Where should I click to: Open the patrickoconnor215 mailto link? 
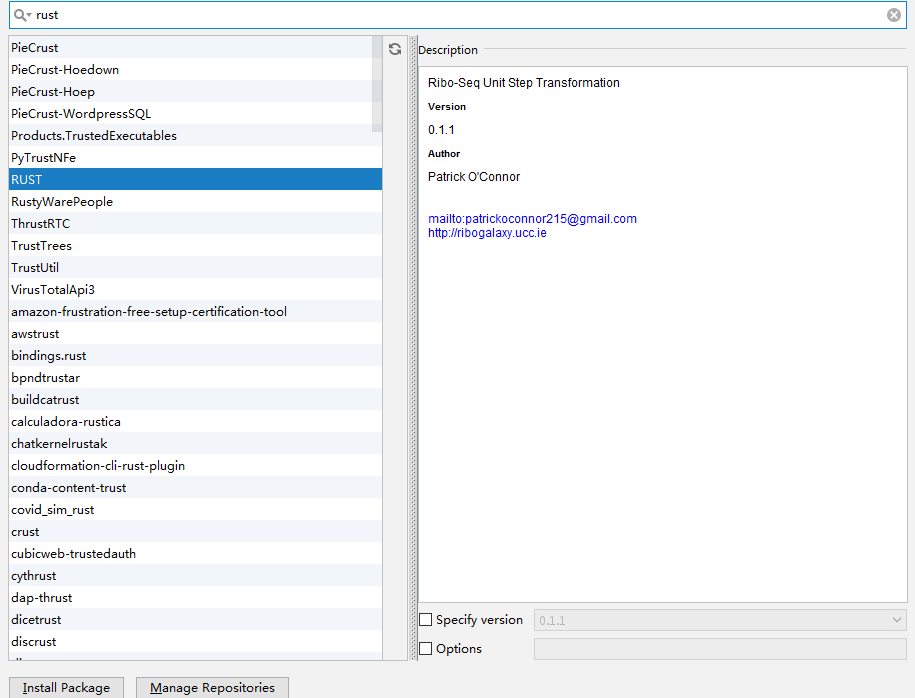(532, 219)
